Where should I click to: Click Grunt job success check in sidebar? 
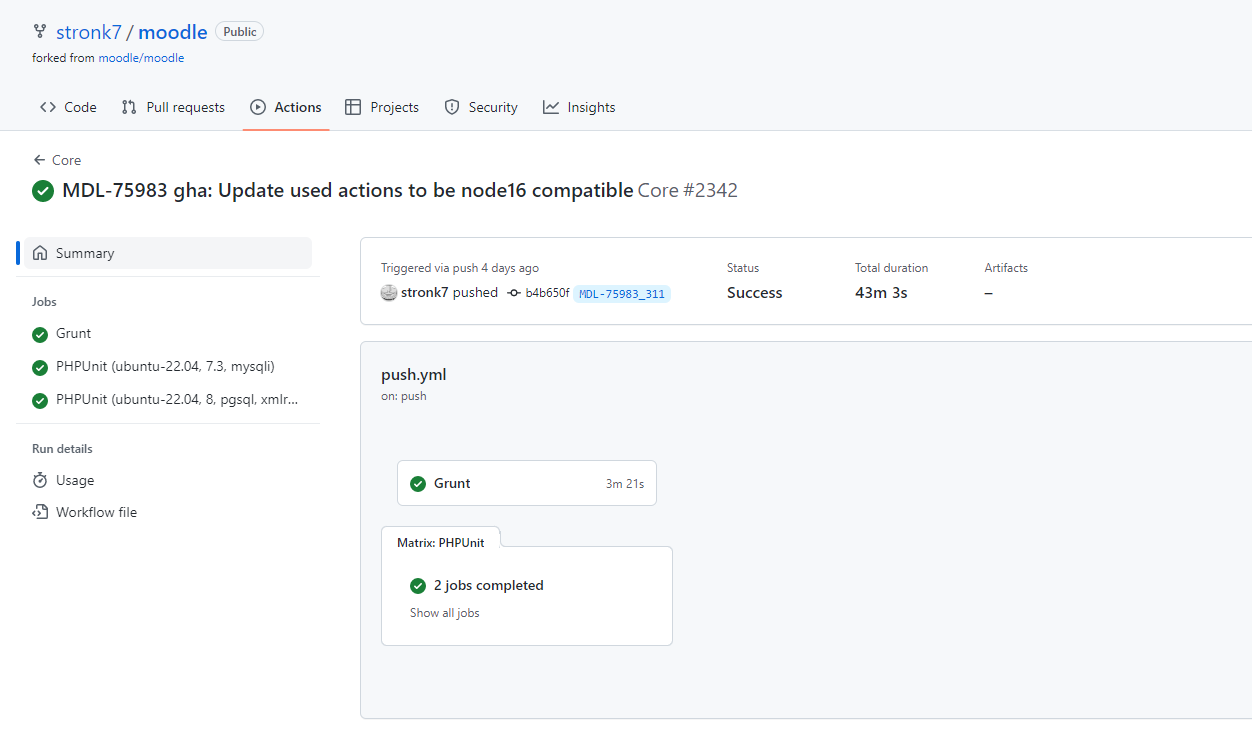(40, 334)
